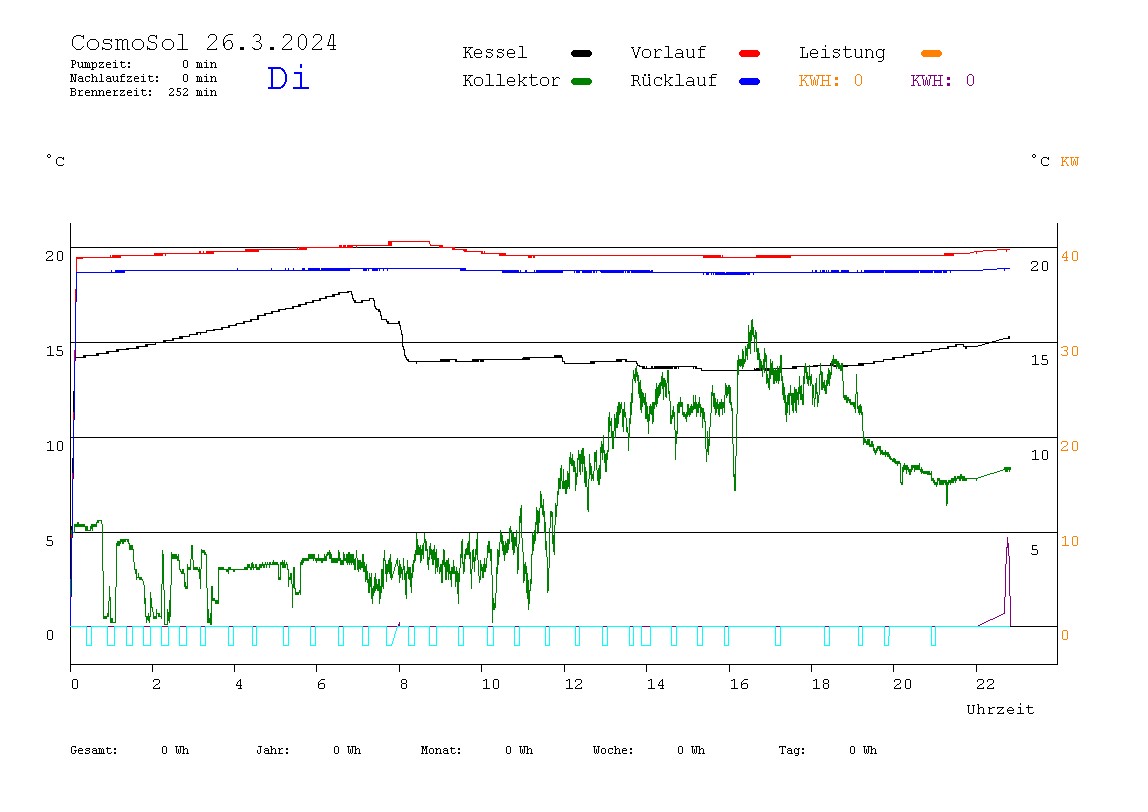
Task: Select the 'Brennerzeit:' label
Action: [x=111, y=92]
